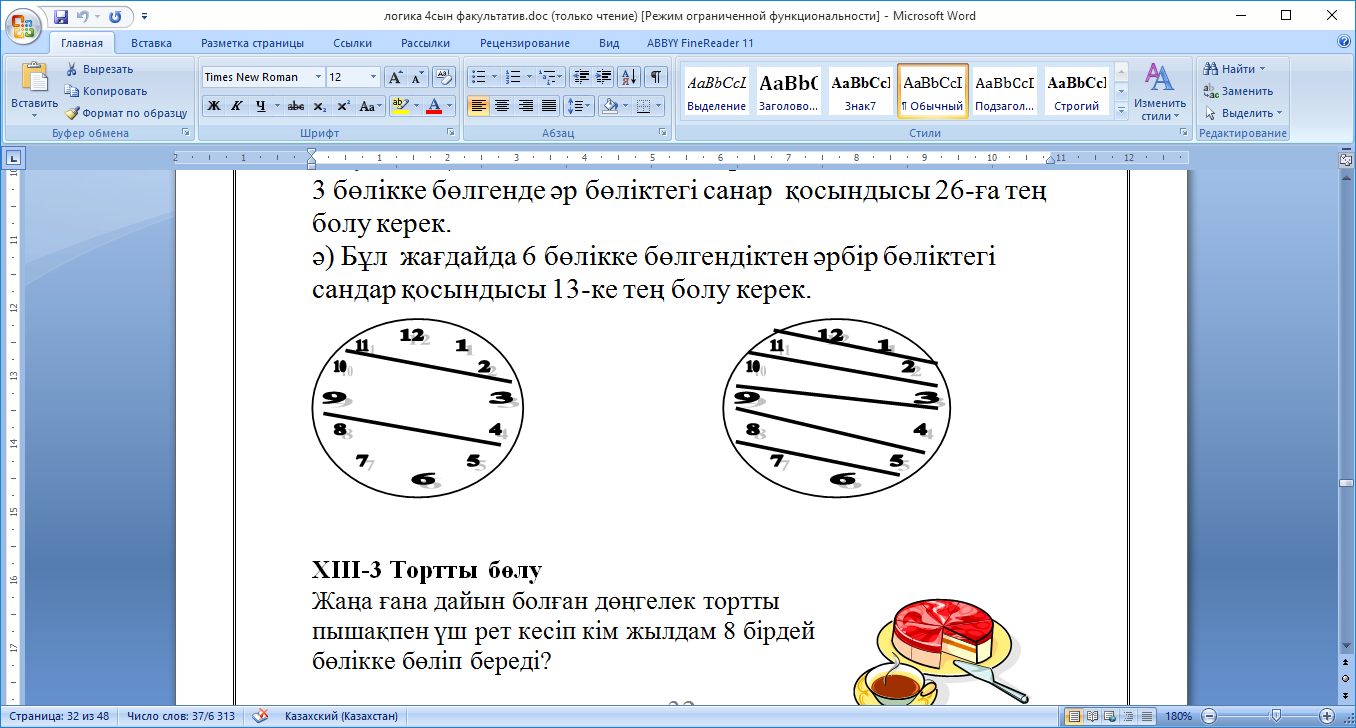Open the Абзац paragraph dialog launcher
This screenshot has width=1356, height=728.
(664, 132)
